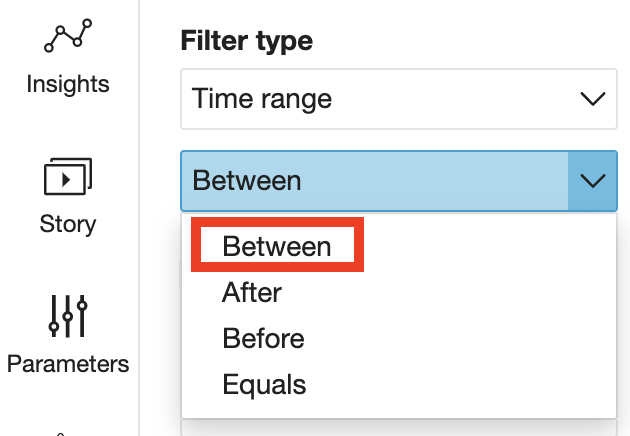
Task: Click the selected Between text in combo box
Action: (x=247, y=181)
